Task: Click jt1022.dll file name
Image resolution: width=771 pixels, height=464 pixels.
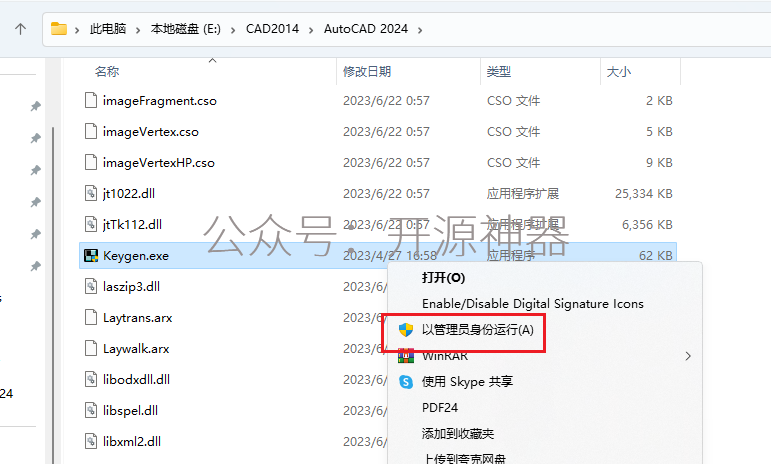Action: click(x=129, y=194)
